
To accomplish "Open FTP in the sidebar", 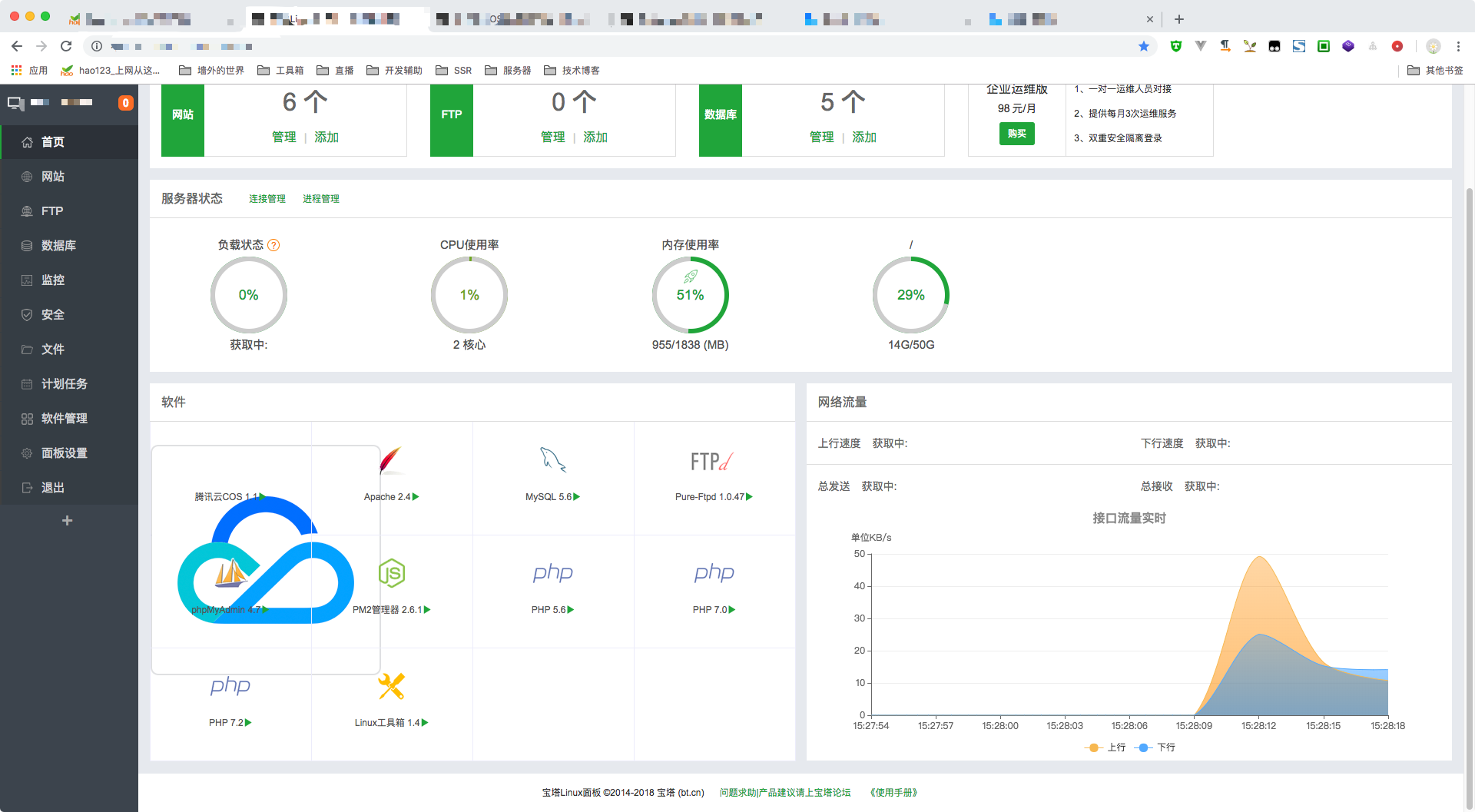I will (x=69, y=211).
